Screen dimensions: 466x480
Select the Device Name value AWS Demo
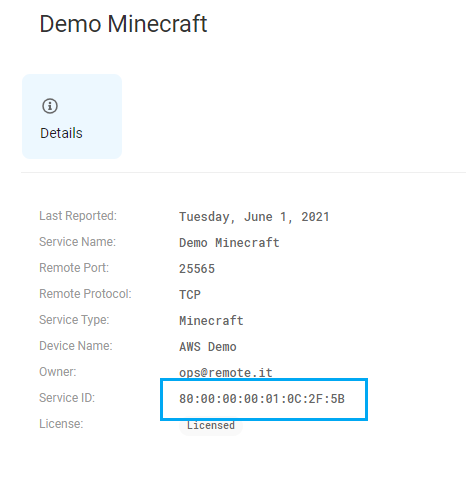(x=208, y=347)
